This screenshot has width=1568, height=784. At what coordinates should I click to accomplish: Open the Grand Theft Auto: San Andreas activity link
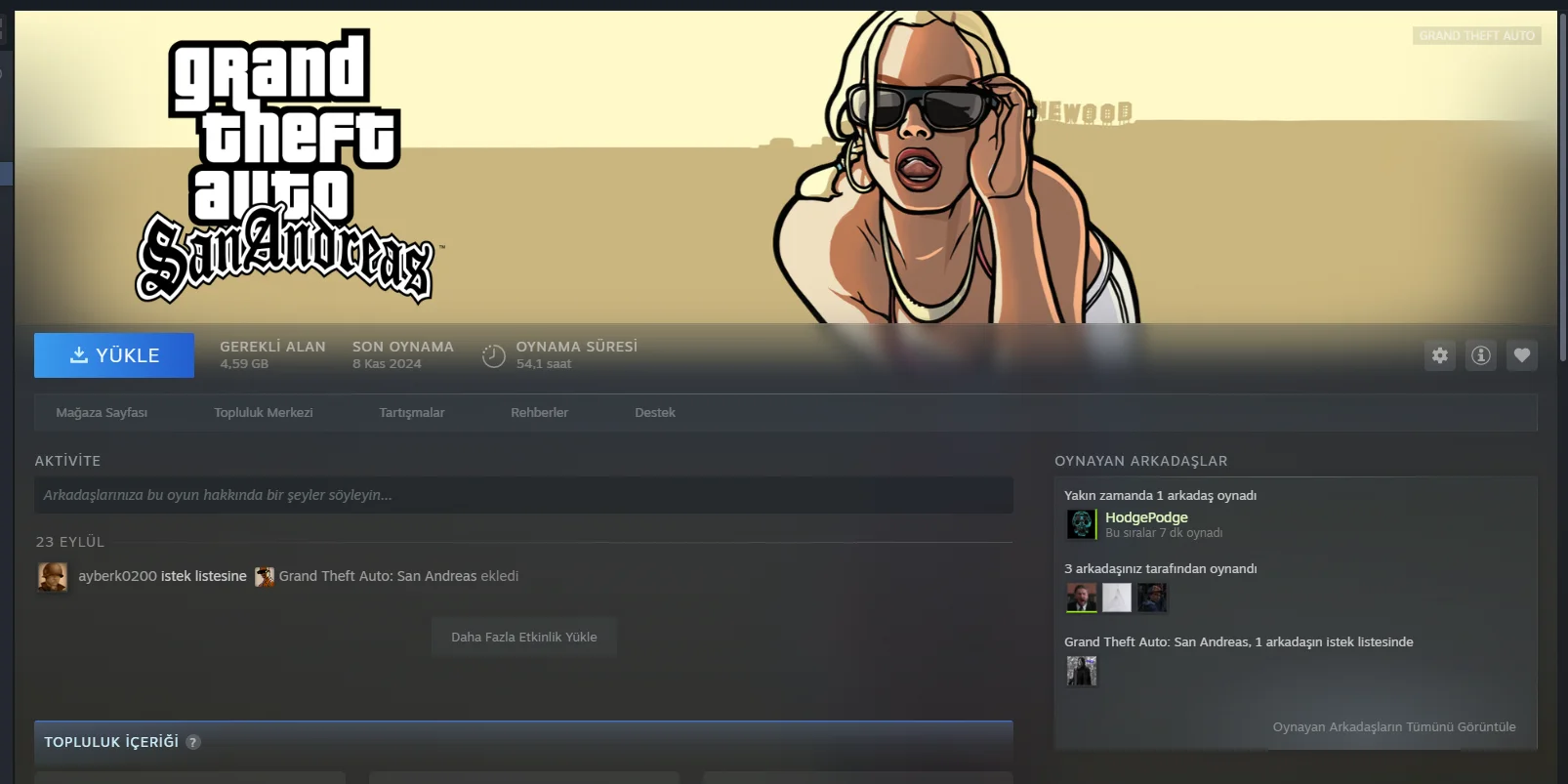pyautogui.click(x=378, y=576)
